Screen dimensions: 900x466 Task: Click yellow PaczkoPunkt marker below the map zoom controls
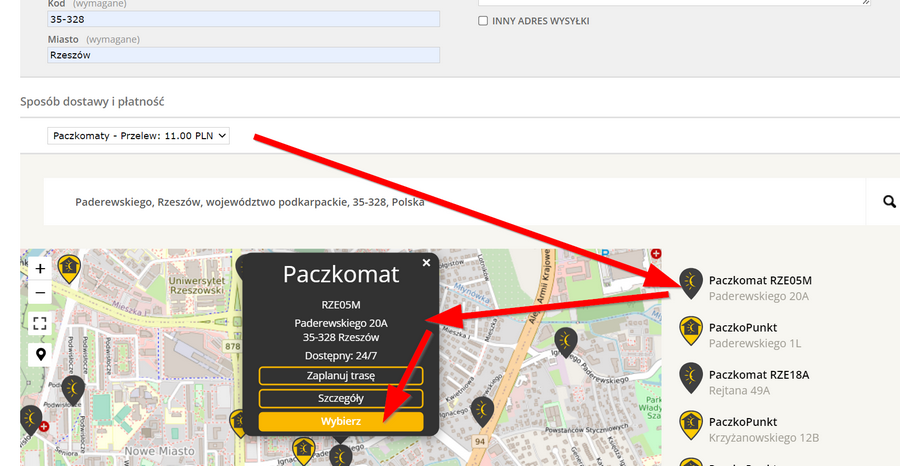pos(69,268)
